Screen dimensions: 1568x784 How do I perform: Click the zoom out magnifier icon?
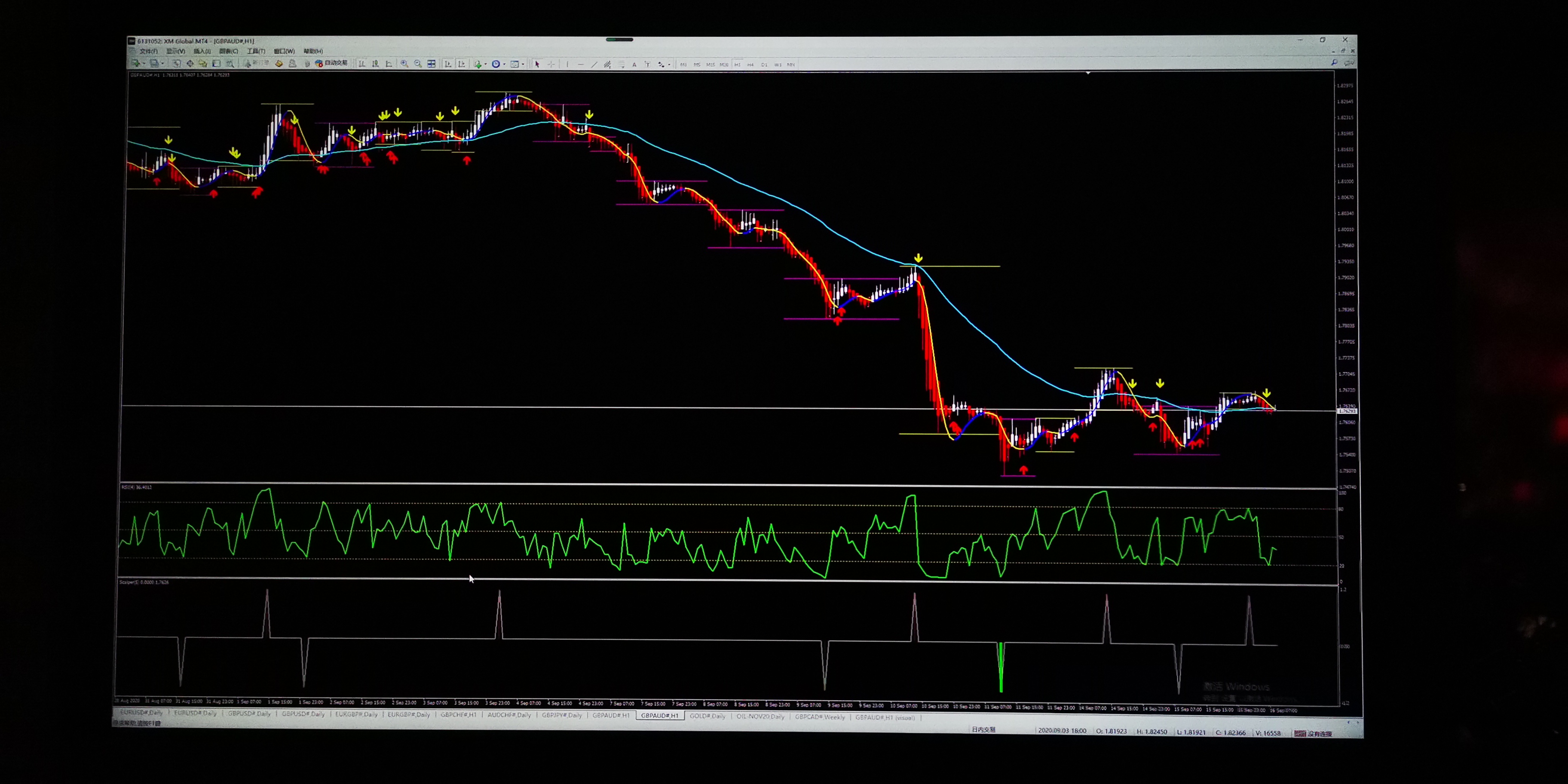pyautogui.click(x=417, y=64)
